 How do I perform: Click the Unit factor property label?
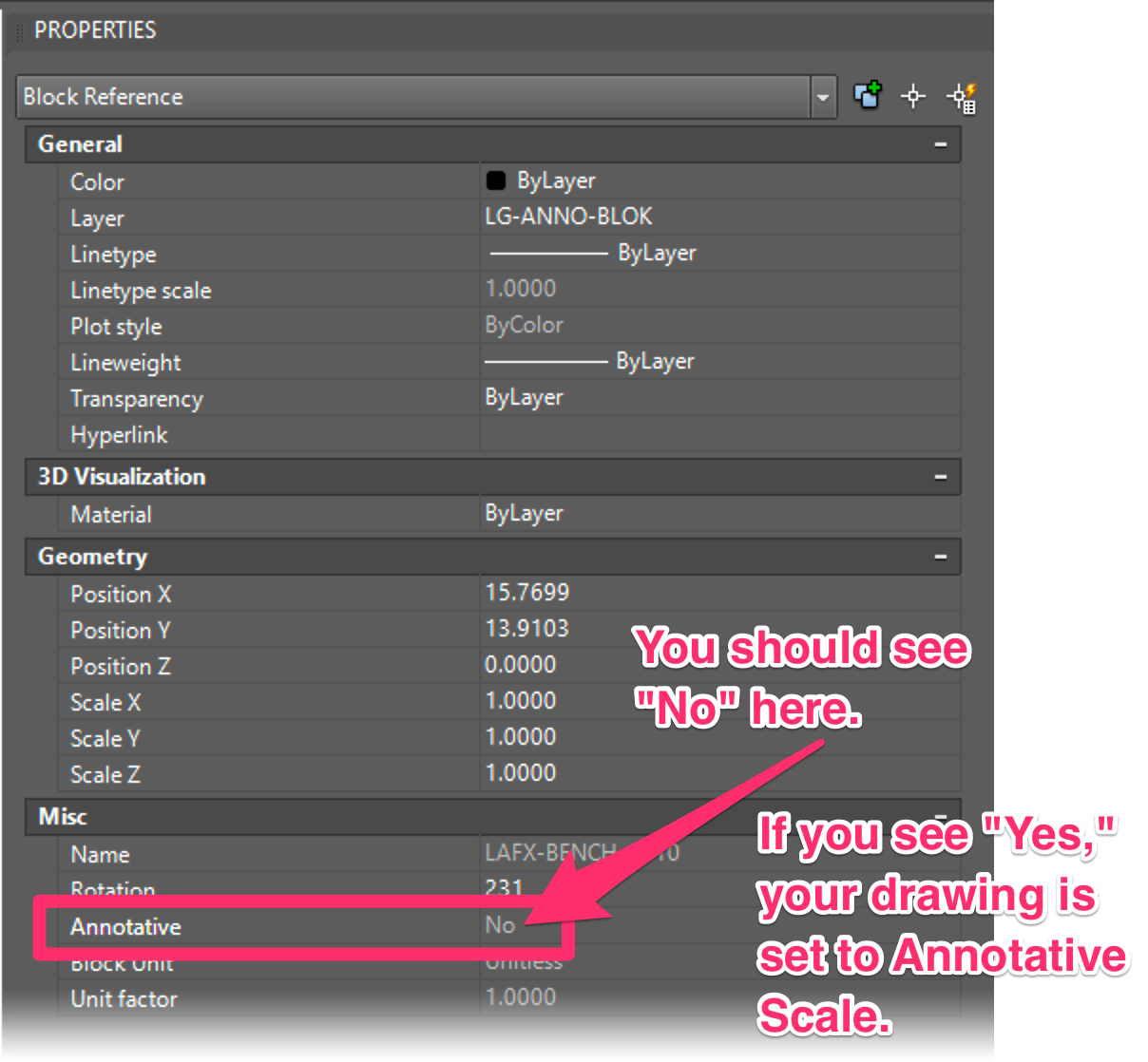click(x=124, y=999)
